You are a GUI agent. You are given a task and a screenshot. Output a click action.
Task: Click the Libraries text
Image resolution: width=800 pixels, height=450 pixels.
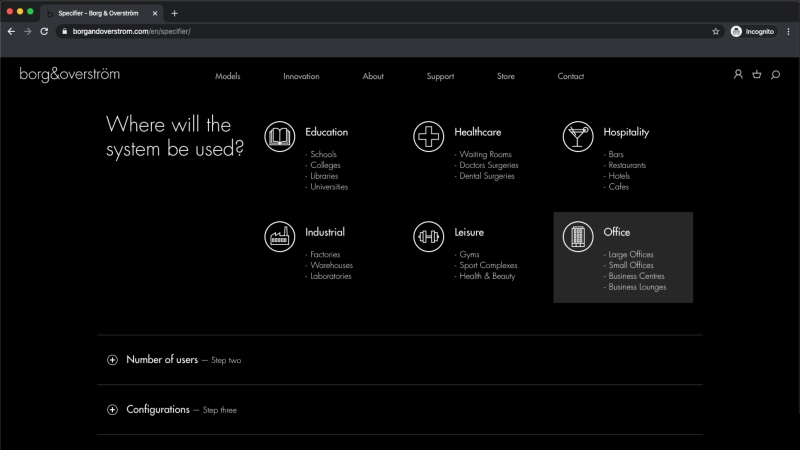[x=324, y=176]
